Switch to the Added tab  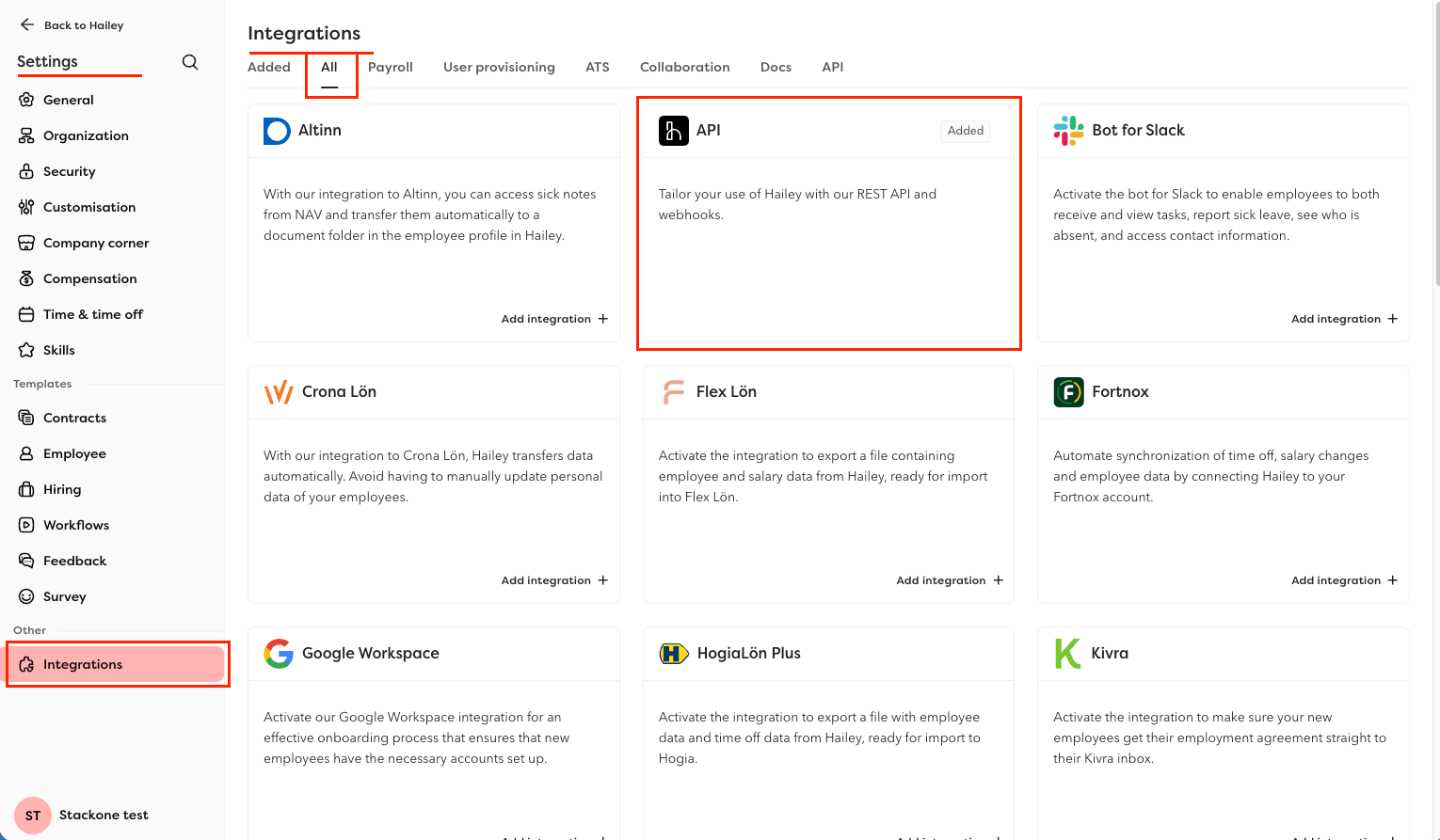coord(269,67)
